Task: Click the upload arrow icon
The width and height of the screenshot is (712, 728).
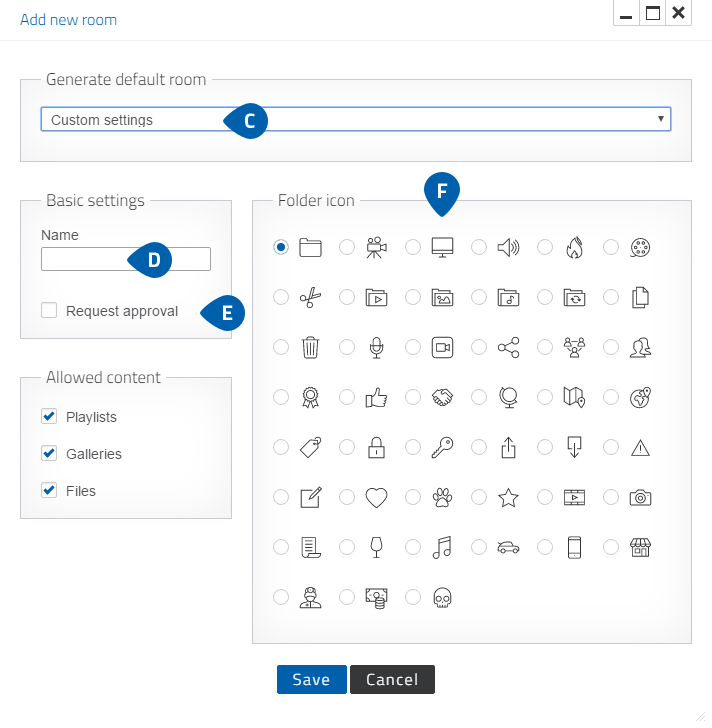Action: (508, 448)
